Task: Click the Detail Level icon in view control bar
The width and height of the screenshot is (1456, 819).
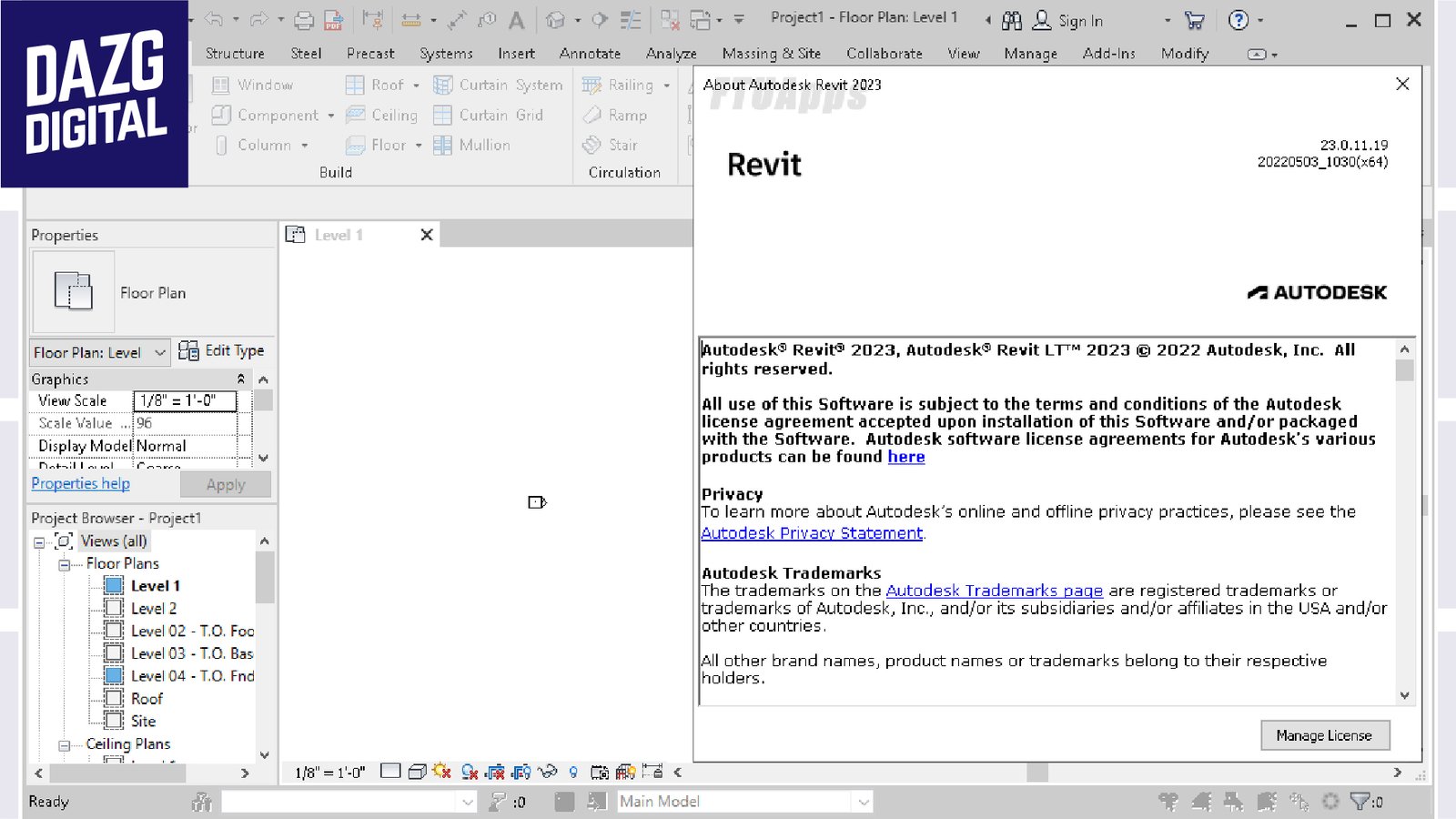Action: pos(390,772)
